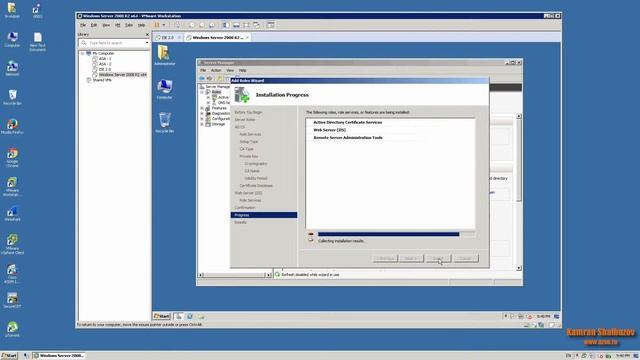Expand the Storage node in Server Manager tree
The width and height of the screenshot is (640, 360).
pos(202,124)
